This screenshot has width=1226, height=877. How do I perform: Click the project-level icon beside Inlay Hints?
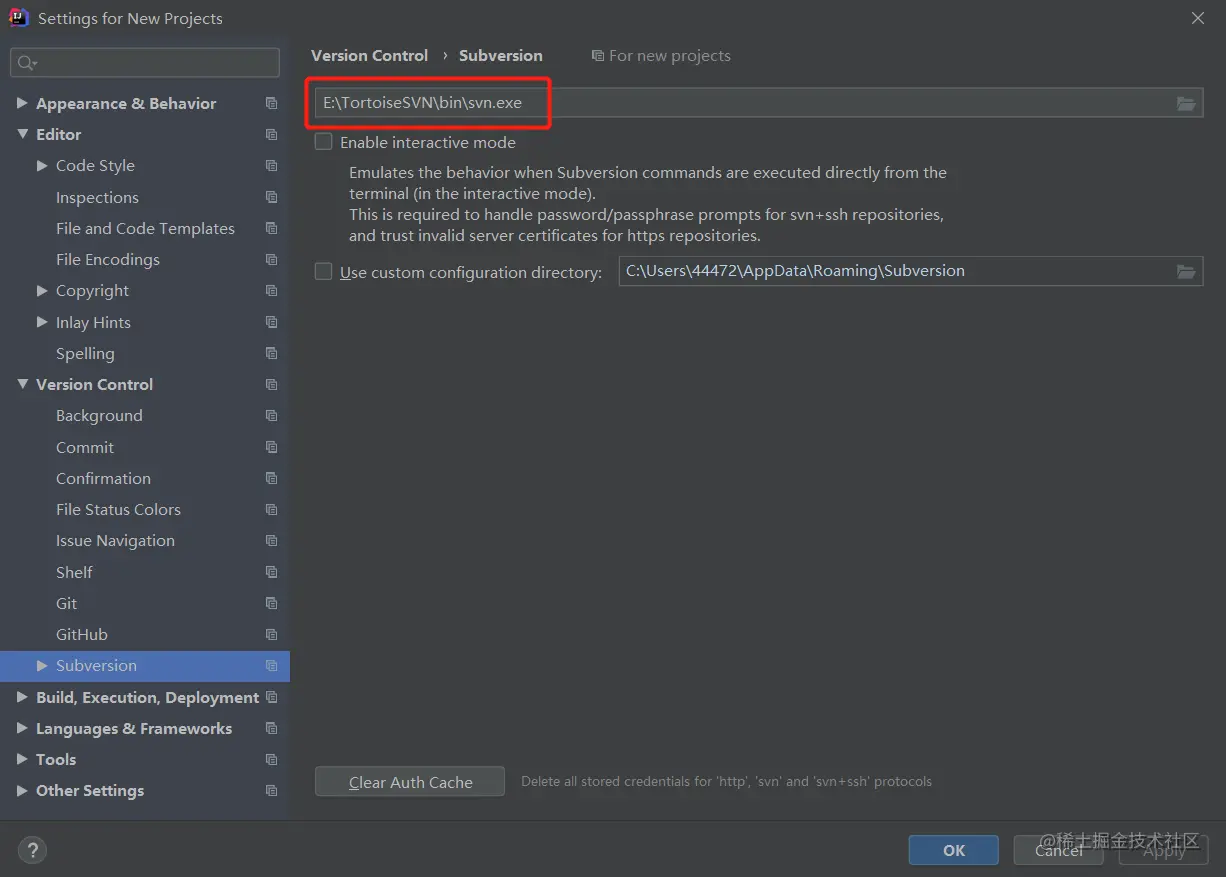coord(271,322)
